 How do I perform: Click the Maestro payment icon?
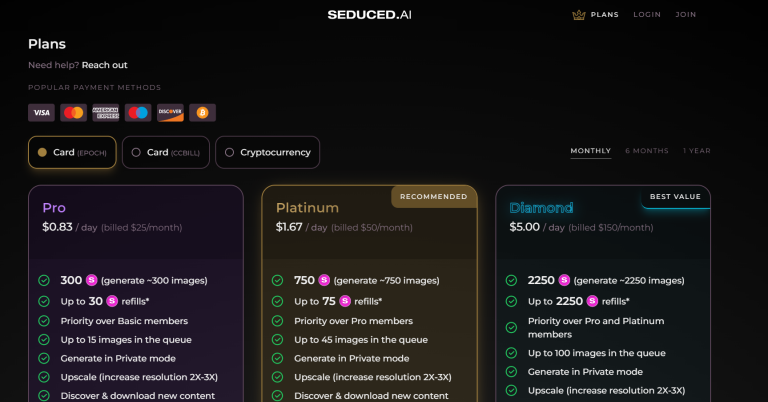point(138,113)
